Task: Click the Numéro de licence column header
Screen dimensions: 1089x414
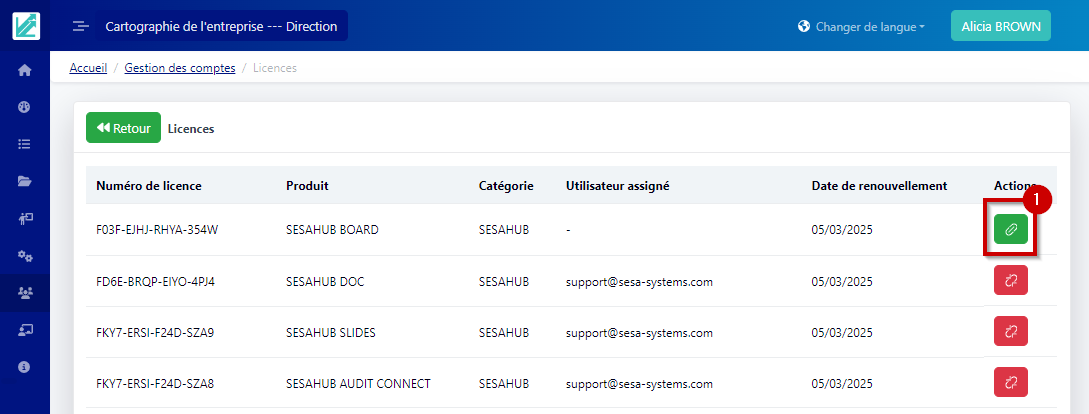Action: pyautogui.click(x=149, y=186)
